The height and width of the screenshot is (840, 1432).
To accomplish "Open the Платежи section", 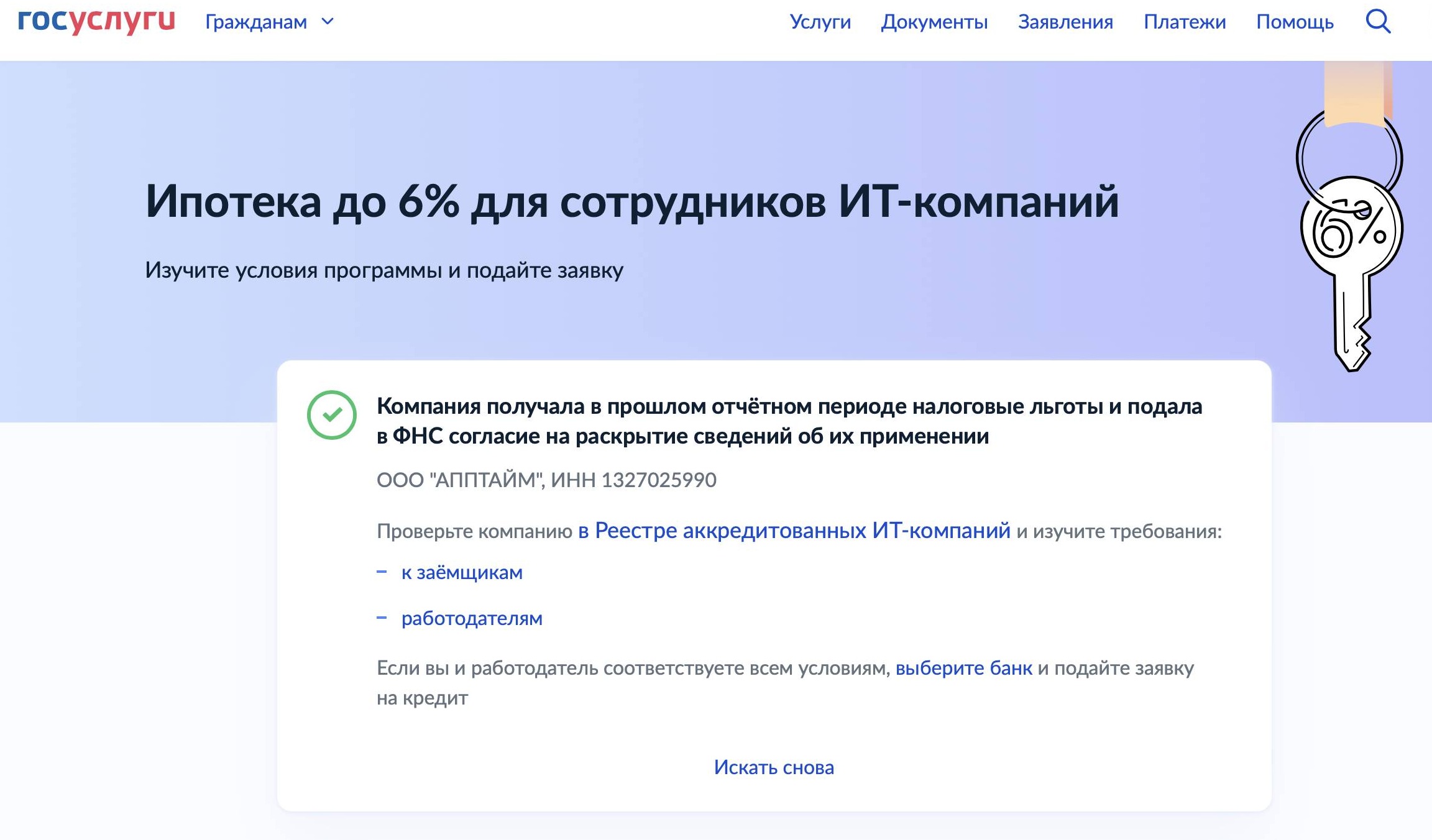I will point(1185,22).
